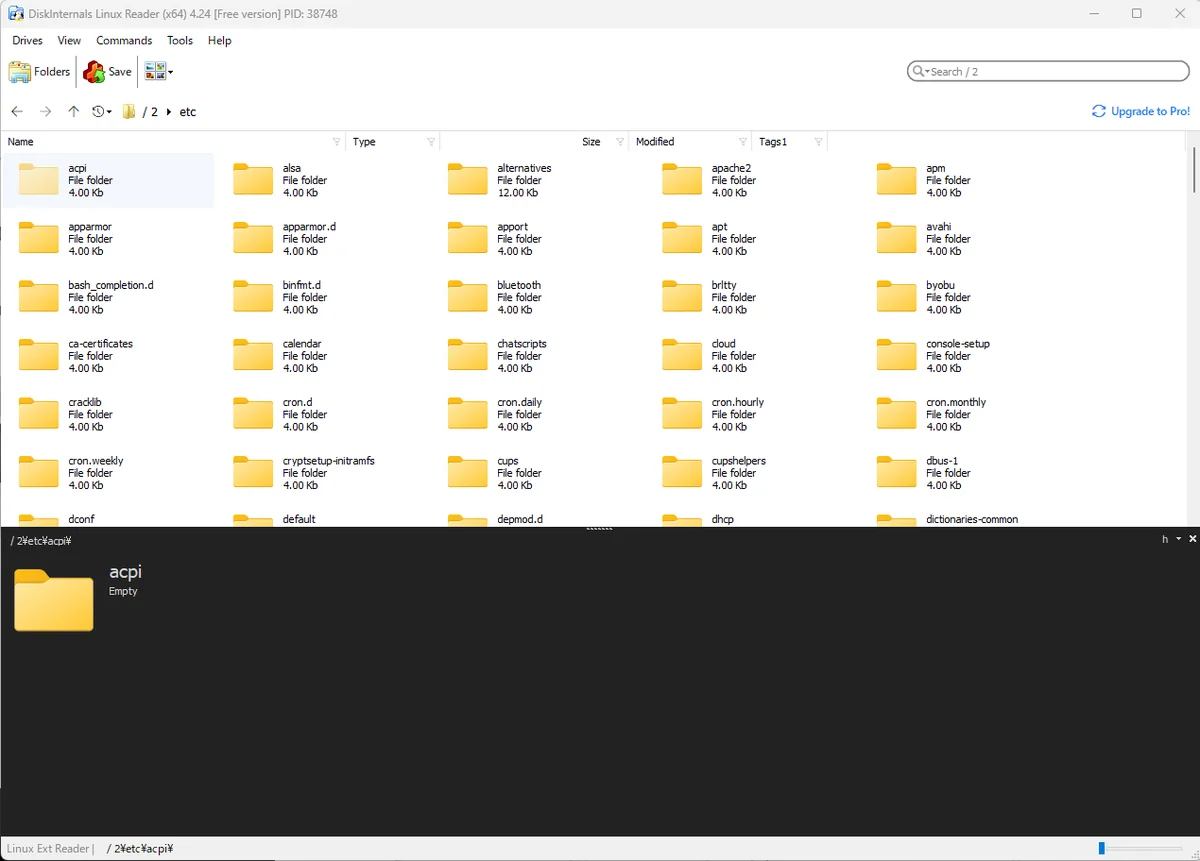The width and height of the screenshot is (1200, 861).
Task: Select the apparmor.d folder icon
Action: point(253,238)
